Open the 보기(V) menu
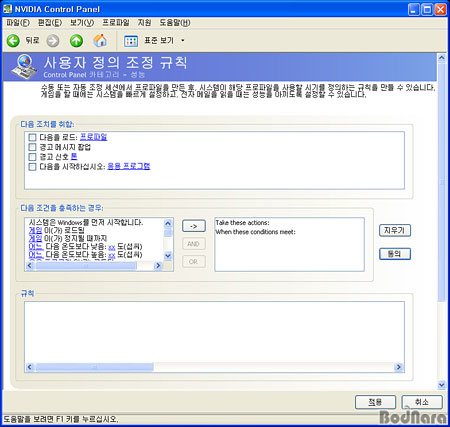This screenshot has height=427, width=450. click(82, 23)
